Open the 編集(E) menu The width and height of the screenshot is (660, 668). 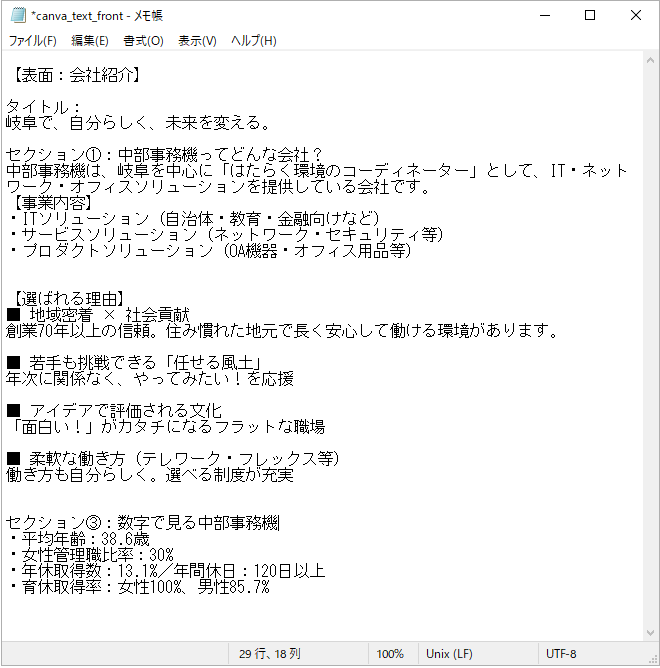[x=89, y=41]
